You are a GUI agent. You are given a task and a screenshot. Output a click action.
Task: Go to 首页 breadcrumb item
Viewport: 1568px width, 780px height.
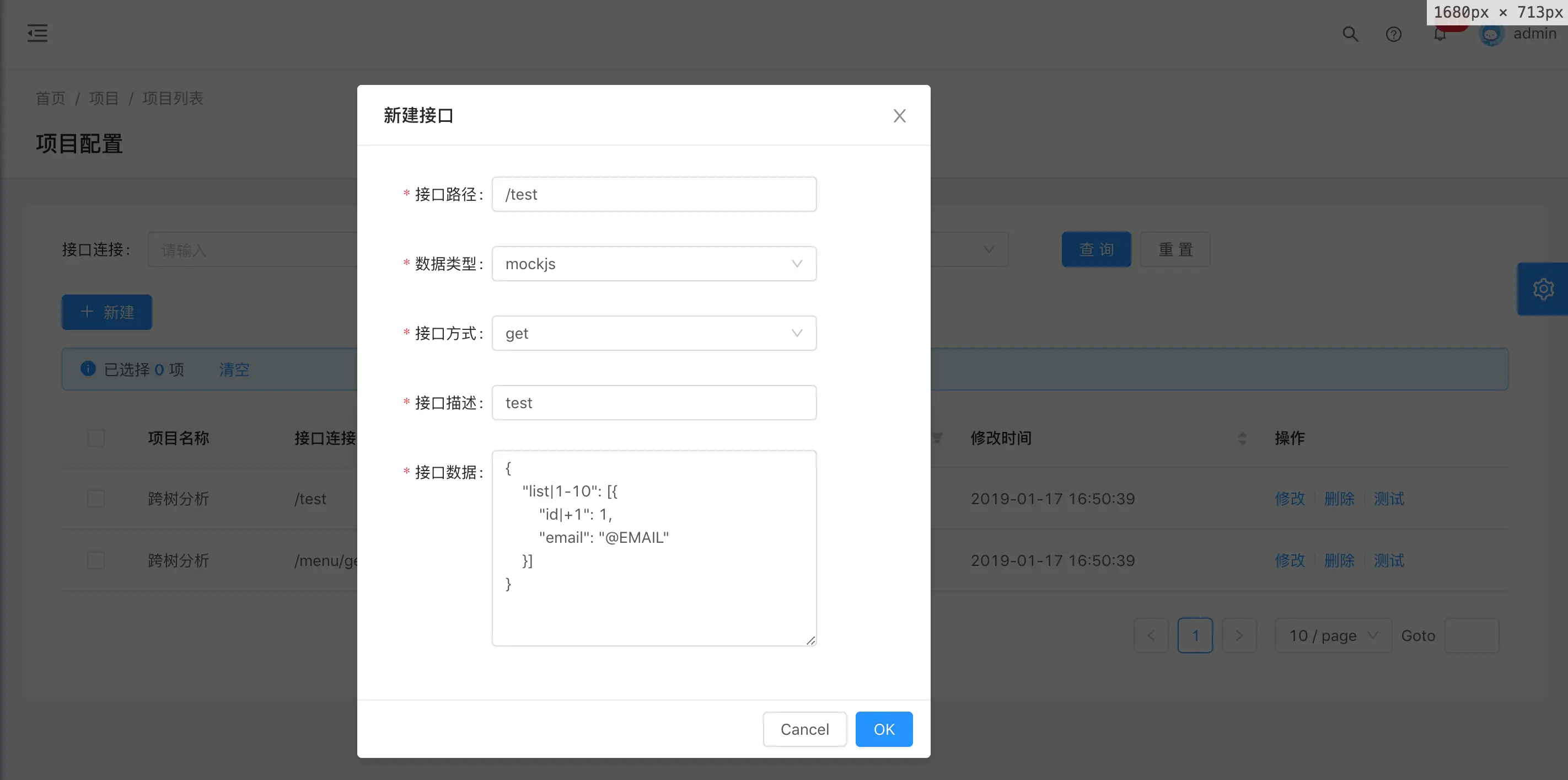click(x=51, y=99)
